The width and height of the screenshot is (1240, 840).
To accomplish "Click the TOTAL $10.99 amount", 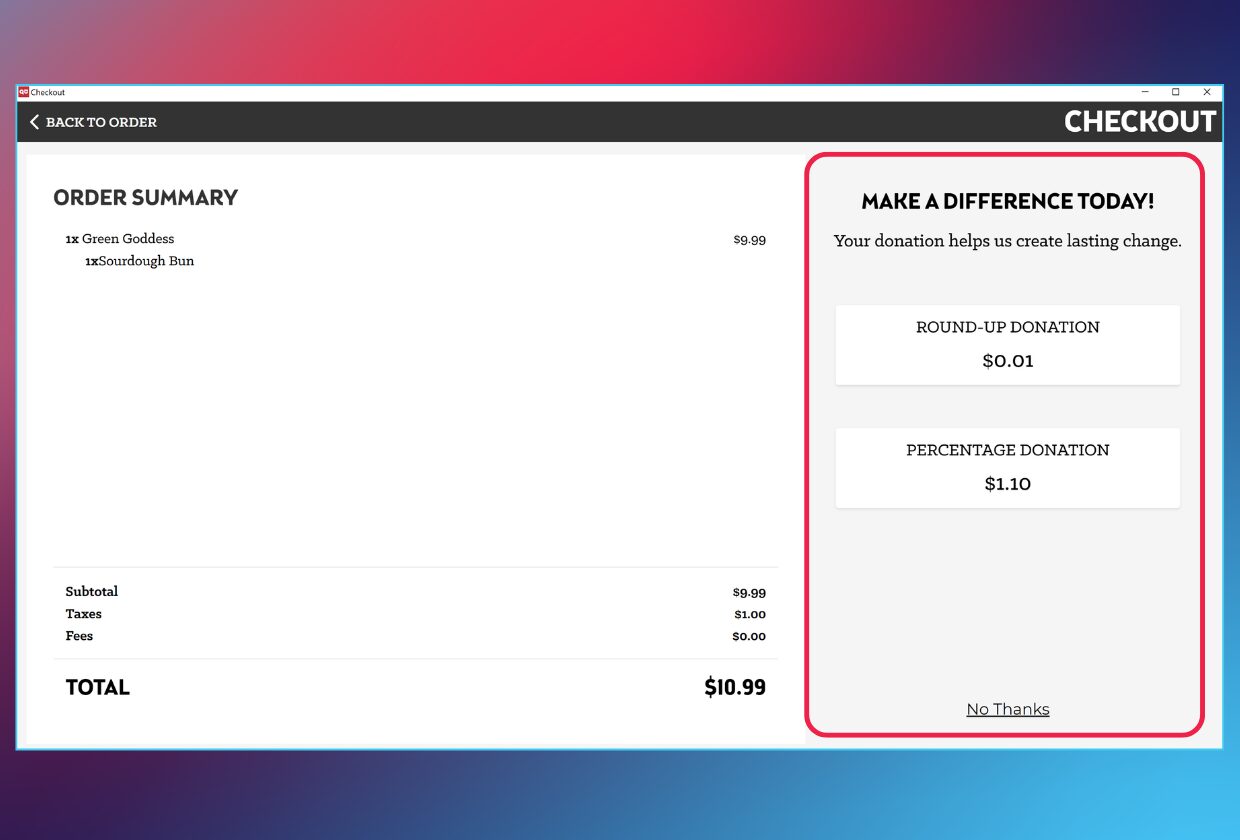I will (x=735, y=687).
